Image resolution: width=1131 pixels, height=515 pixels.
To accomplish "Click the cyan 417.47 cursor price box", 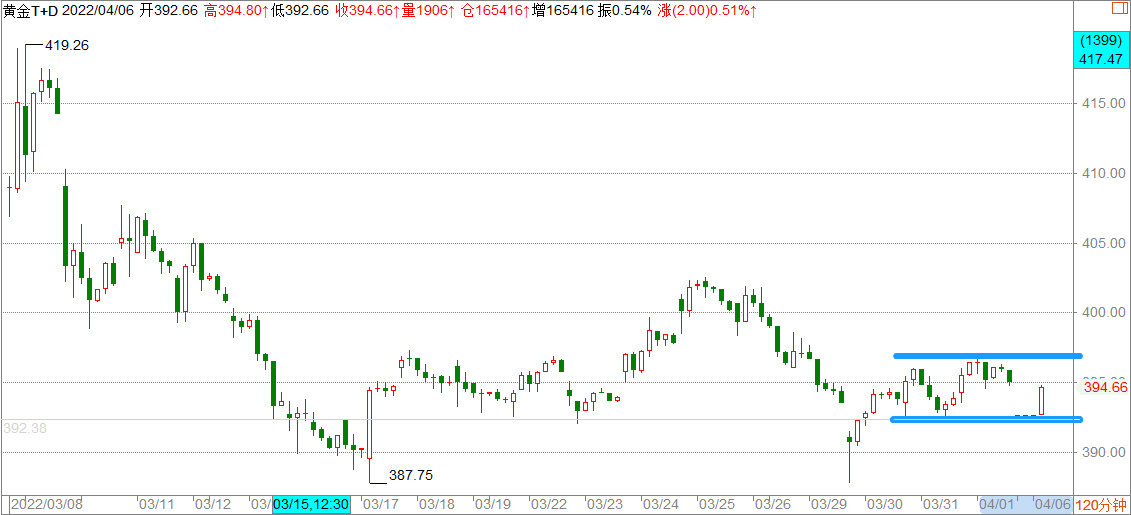I will coord(1101,50).
